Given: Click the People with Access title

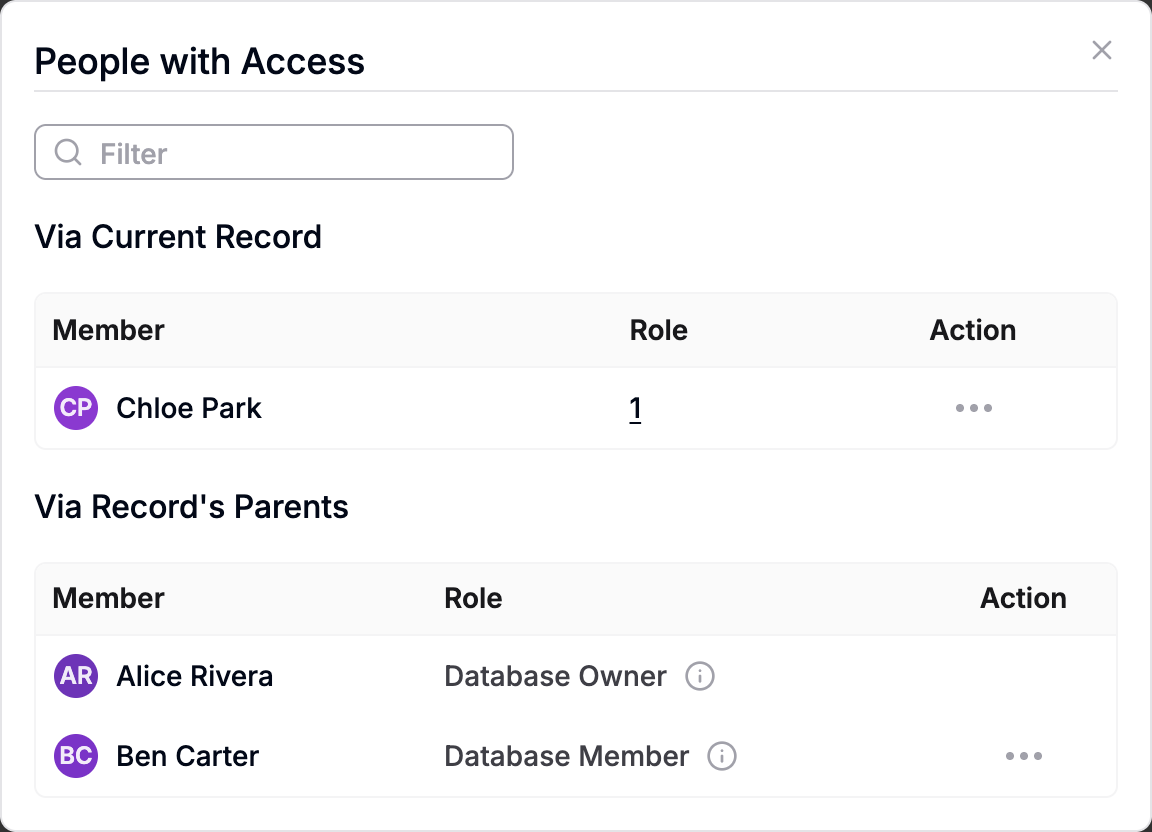Looking at the screenshot, I should click(199, 61).
